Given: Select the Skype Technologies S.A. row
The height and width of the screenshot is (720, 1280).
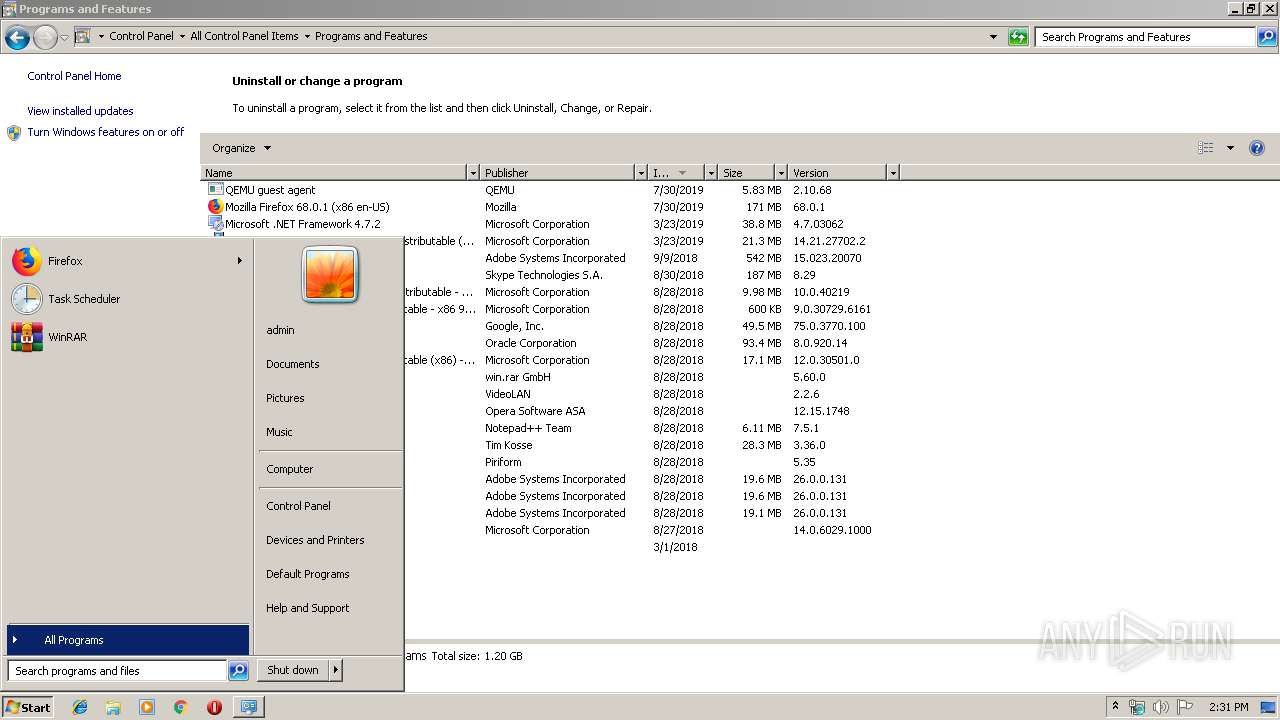Looking at the screenshot, I should pyautogui.click(x=544, y=275).
